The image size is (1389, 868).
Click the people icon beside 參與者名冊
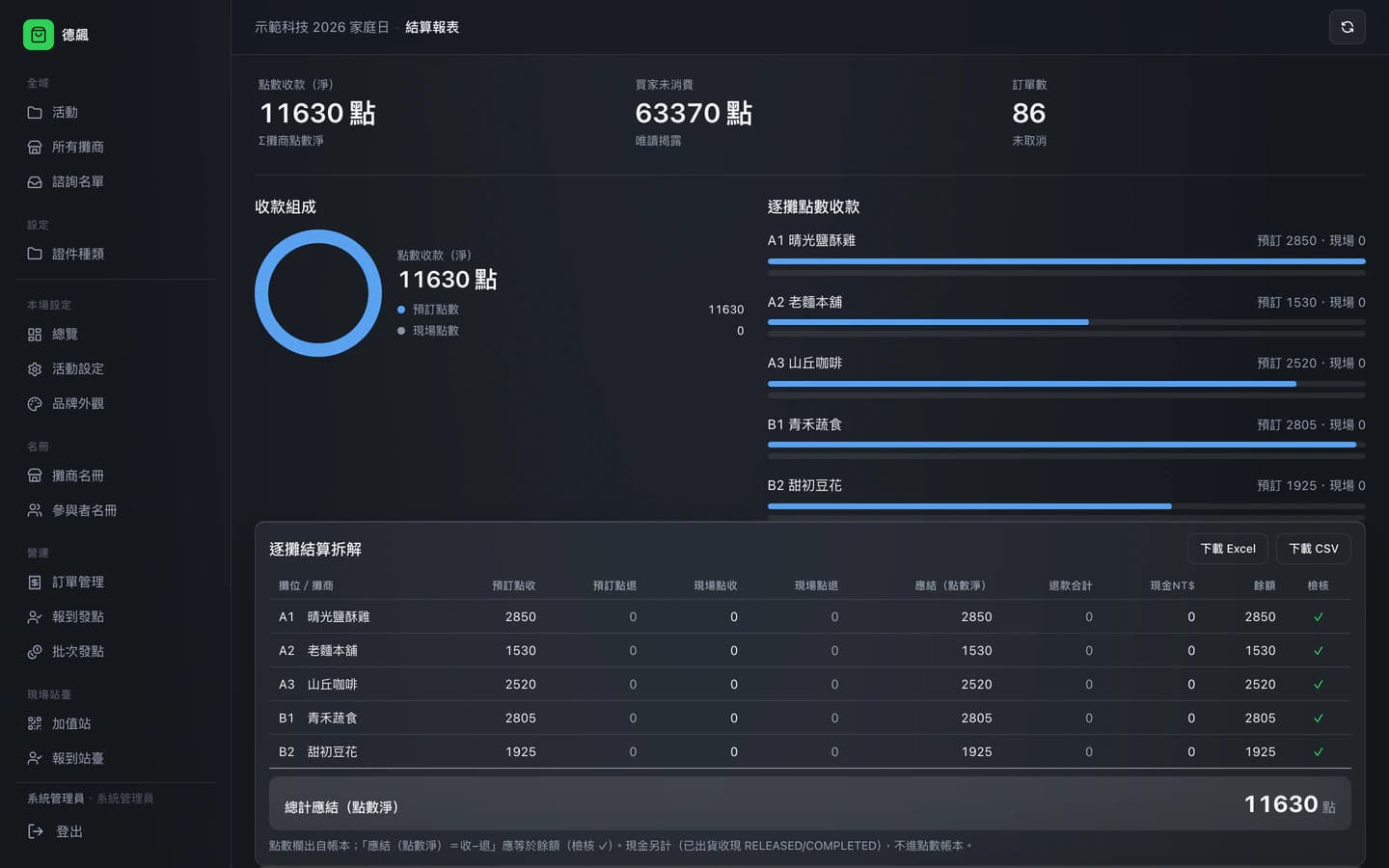(35, 510)
